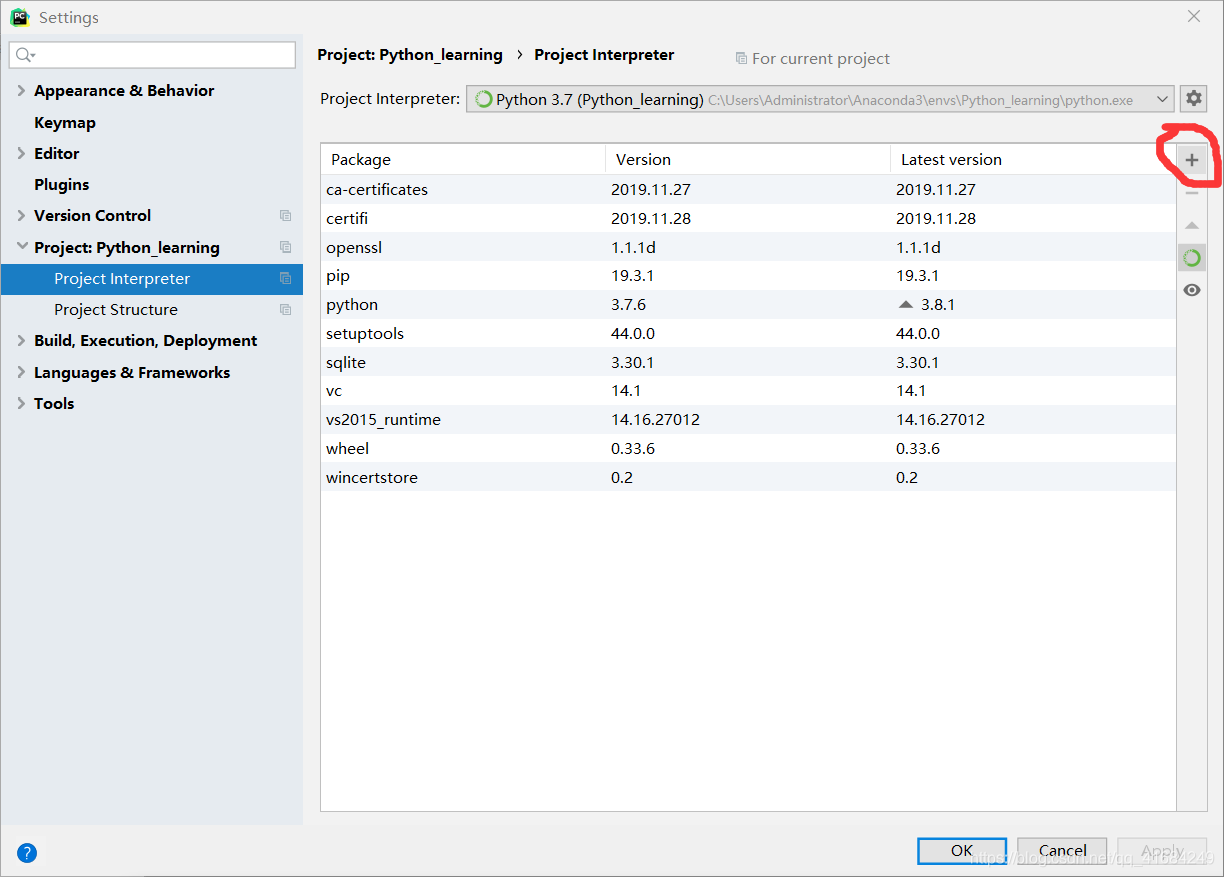
Task: Click the Apply button
Action: (1162, 851)
